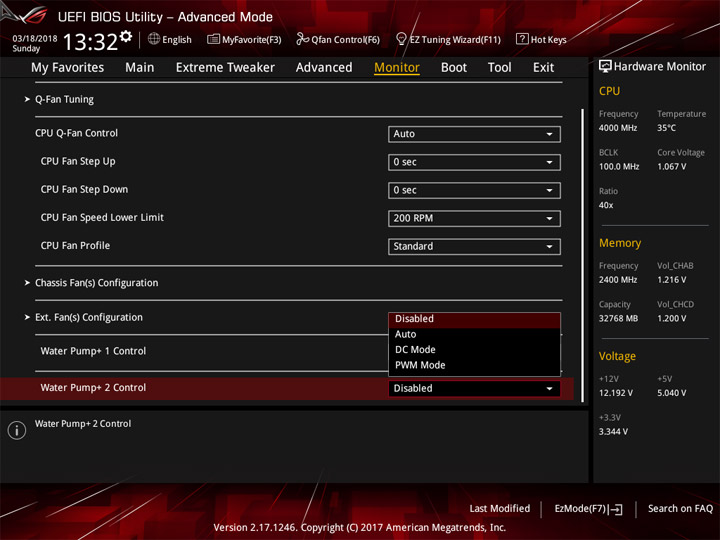Open the CPU Fan Step Down dropdown

(x=474, y=191)
